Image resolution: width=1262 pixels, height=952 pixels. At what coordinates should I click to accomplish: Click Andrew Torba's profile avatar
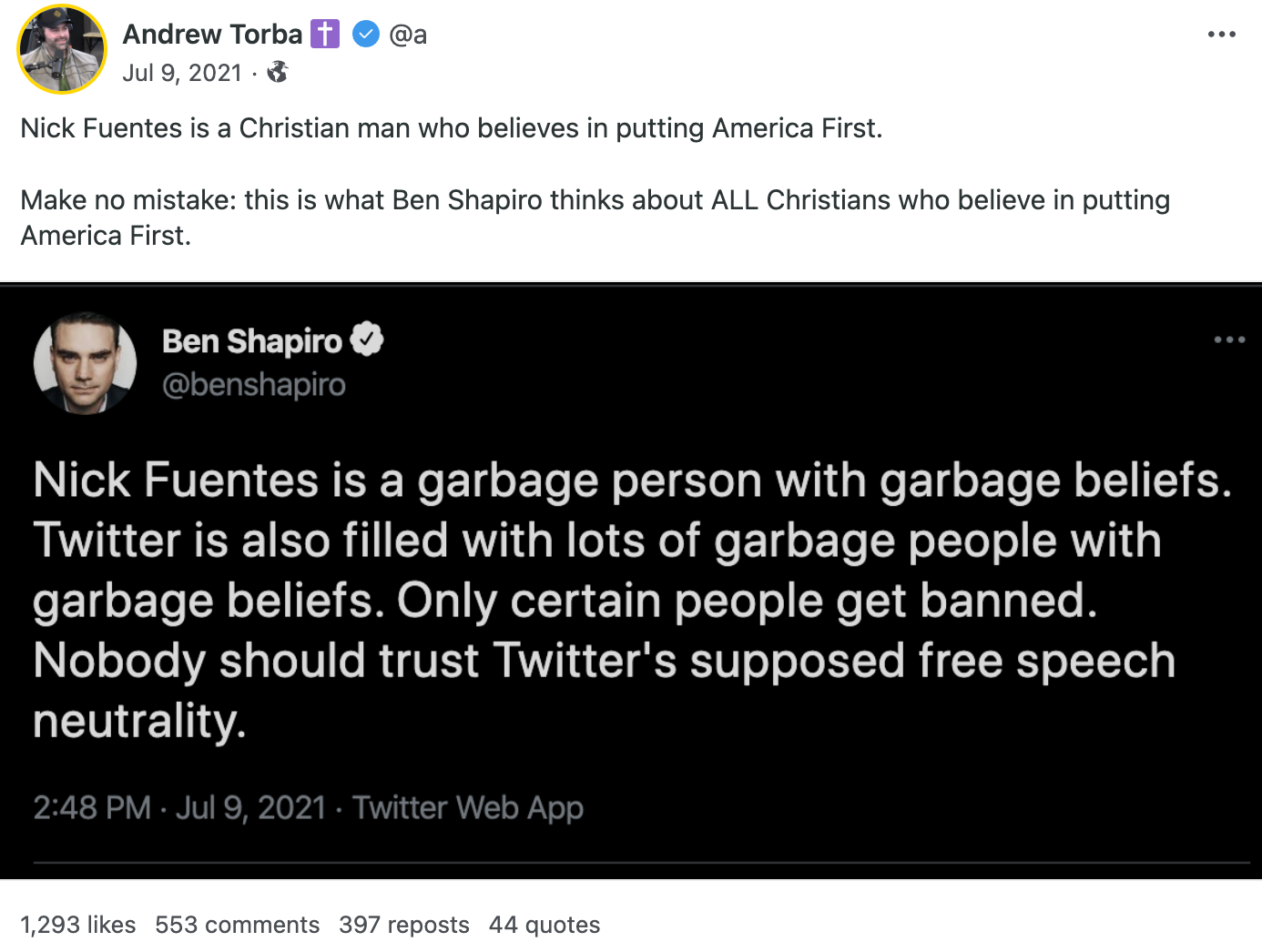[62, 49]
